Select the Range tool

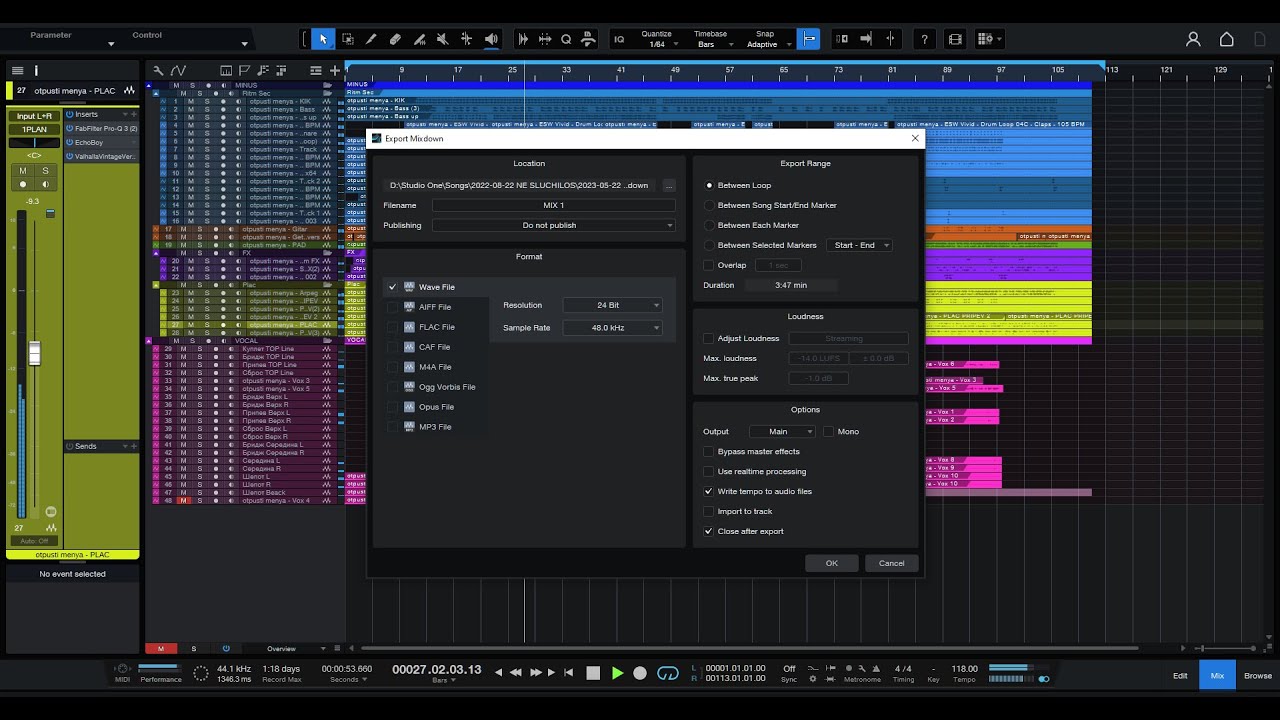coord(347,39)
